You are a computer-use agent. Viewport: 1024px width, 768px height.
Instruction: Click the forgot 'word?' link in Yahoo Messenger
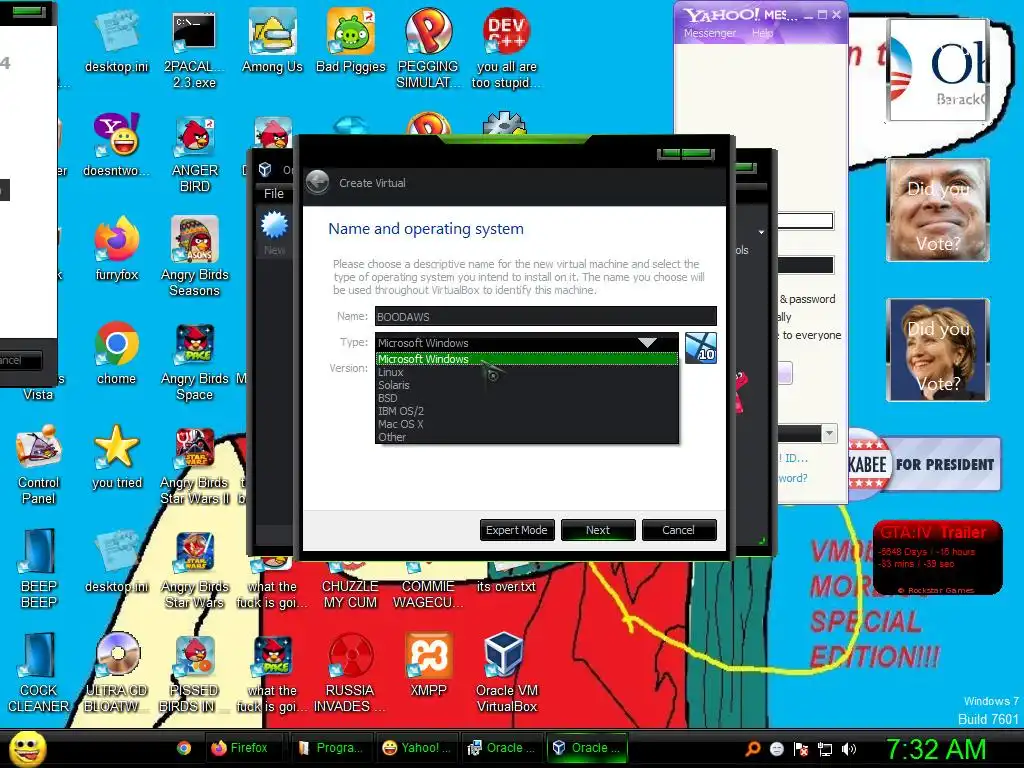pyautogui.click(x=793, y=478)
